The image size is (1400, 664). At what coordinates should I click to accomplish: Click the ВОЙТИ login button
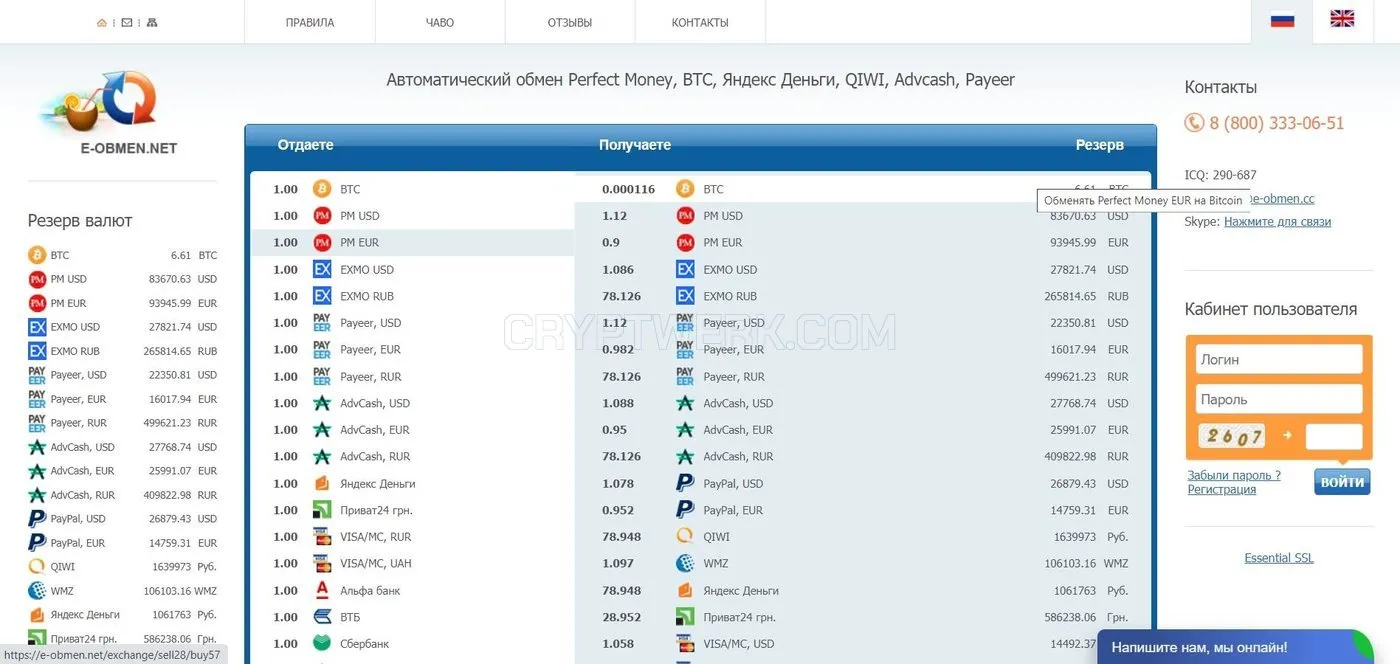[1342, 482]
